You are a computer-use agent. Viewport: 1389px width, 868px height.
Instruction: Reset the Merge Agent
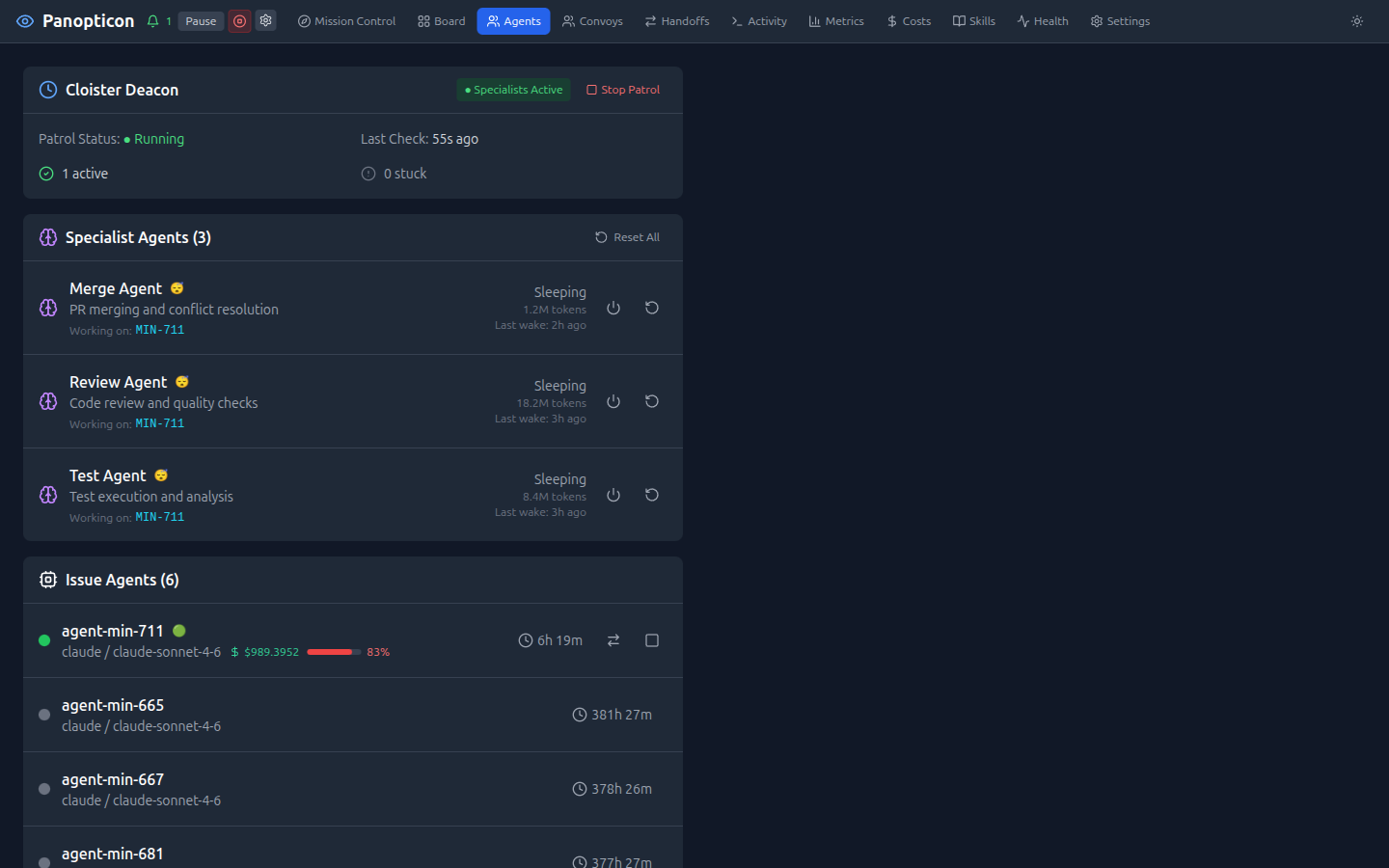(652, 308)
